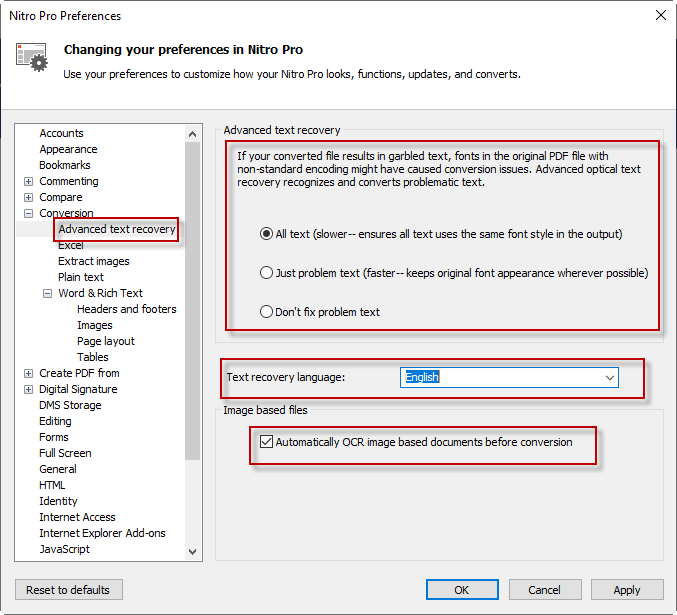Collapse the Word & Rich Text node

pyautogui.click(x=48, y=293)
